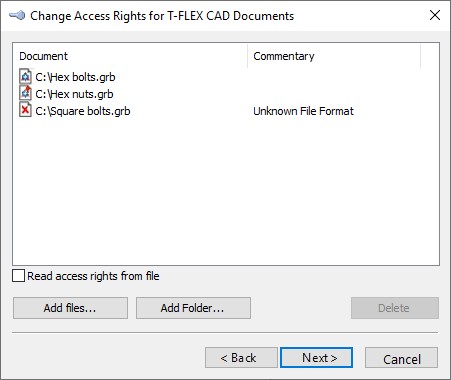Click the Hex bolts.grb file icon

(x=25, y=76)
